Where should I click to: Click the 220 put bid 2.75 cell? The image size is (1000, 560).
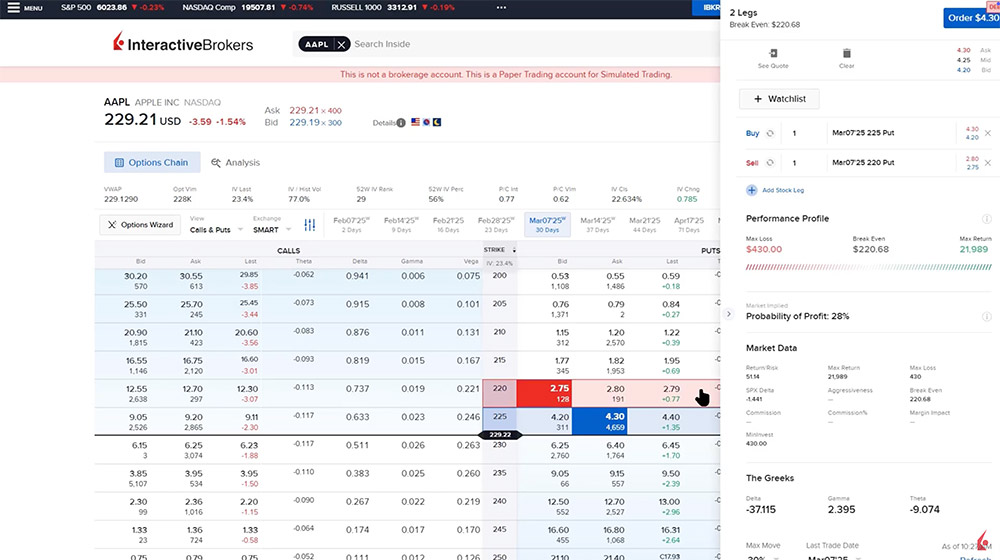pyautogui.click(x=544, y=394)
